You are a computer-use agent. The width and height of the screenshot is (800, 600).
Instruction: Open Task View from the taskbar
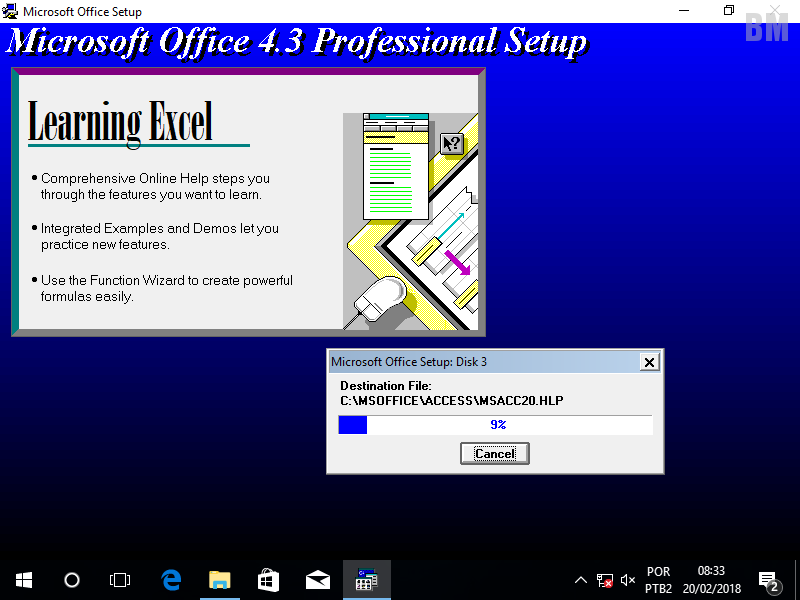click(120, 580)
